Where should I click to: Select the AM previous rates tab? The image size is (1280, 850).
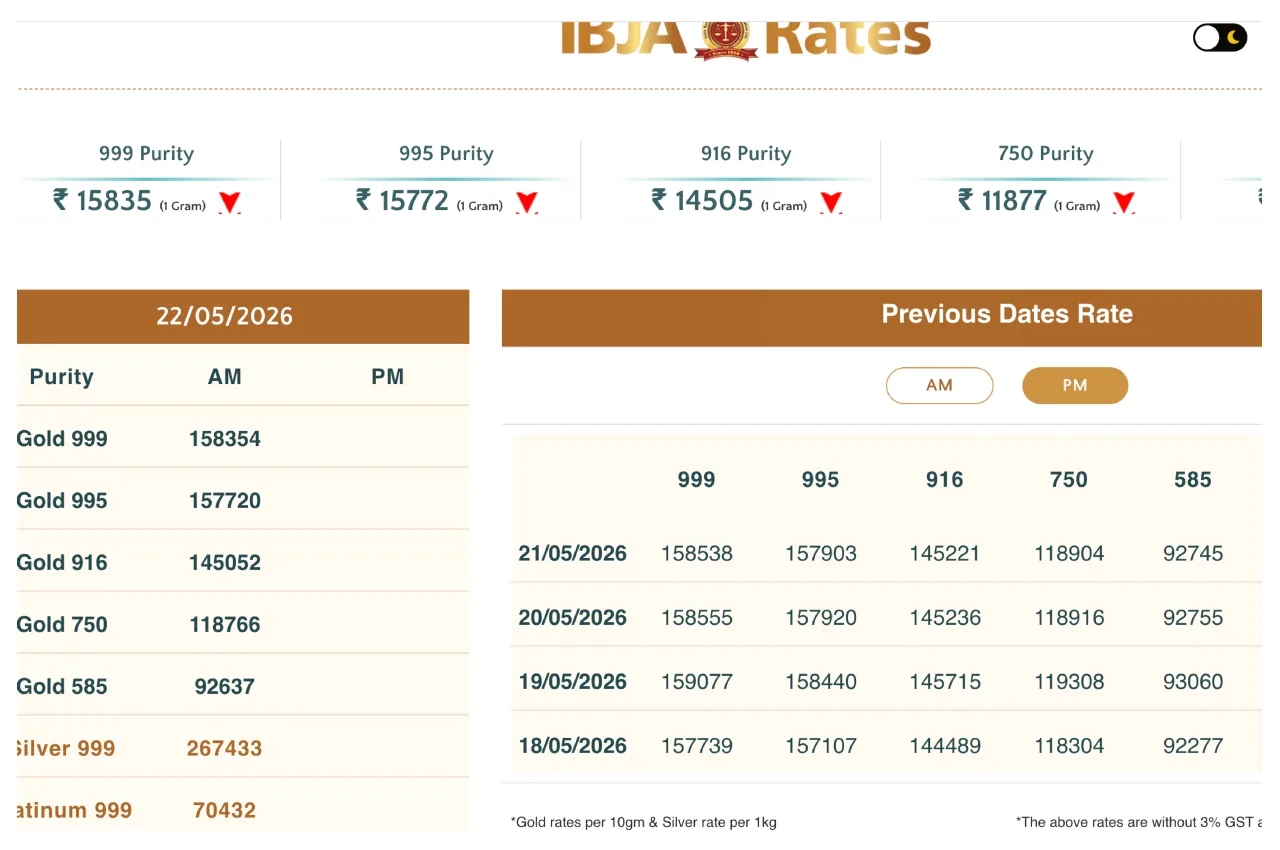click(x=939, y=385)
